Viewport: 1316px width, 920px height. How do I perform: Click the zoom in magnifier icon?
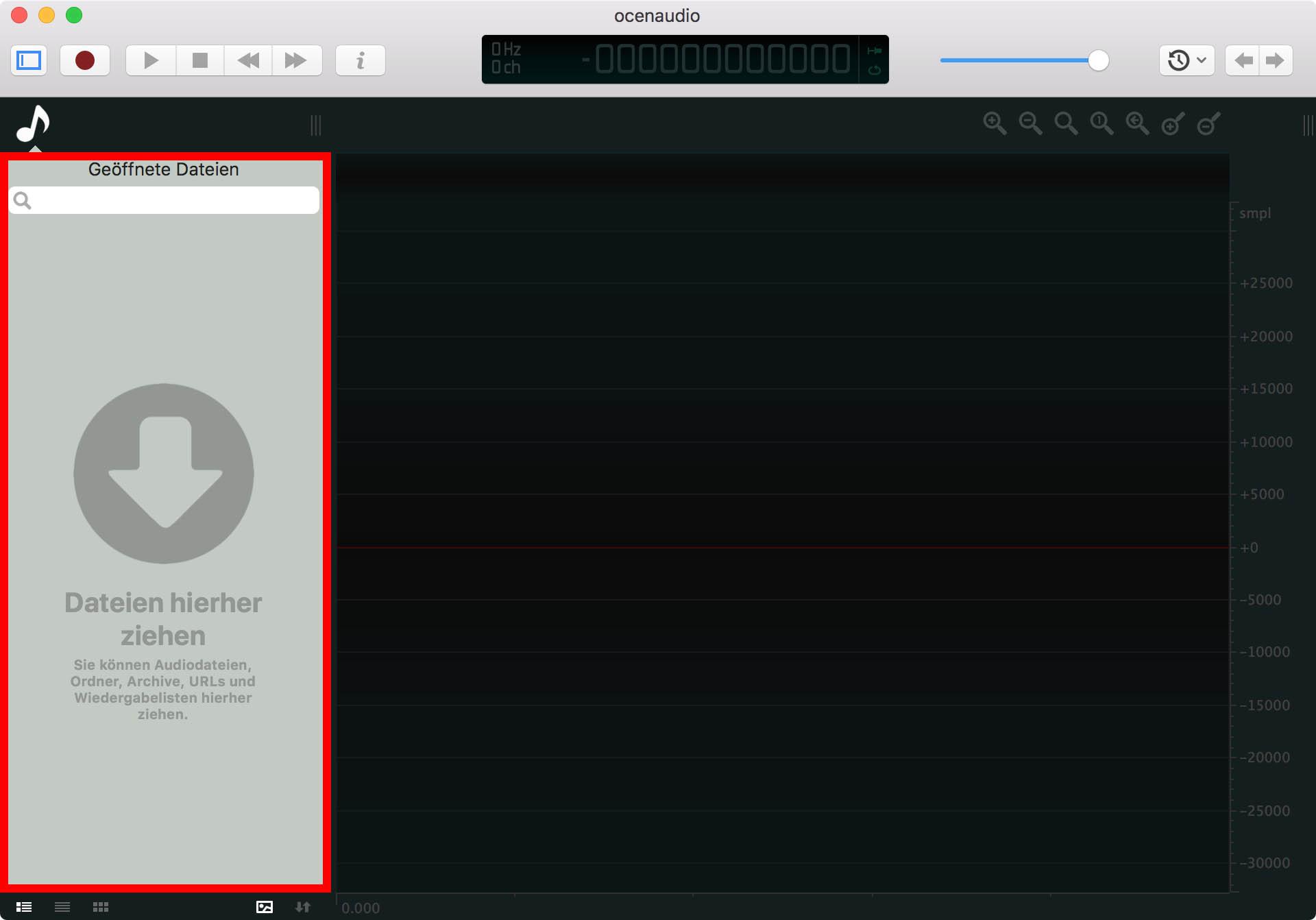click(994, 123)
